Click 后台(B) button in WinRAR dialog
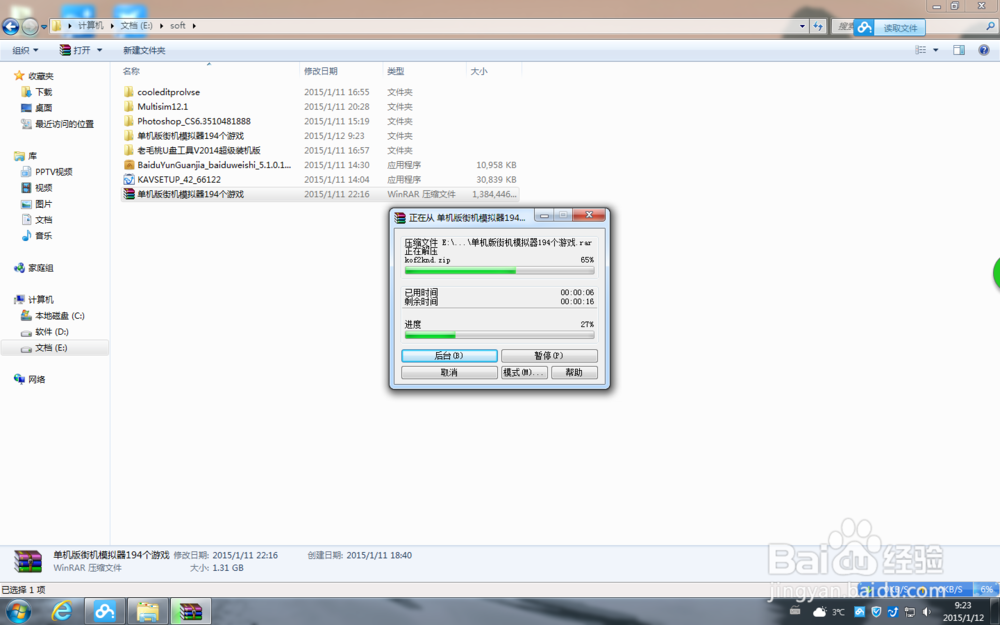This screenshot has width=1000, height=625. click(449, 355)
